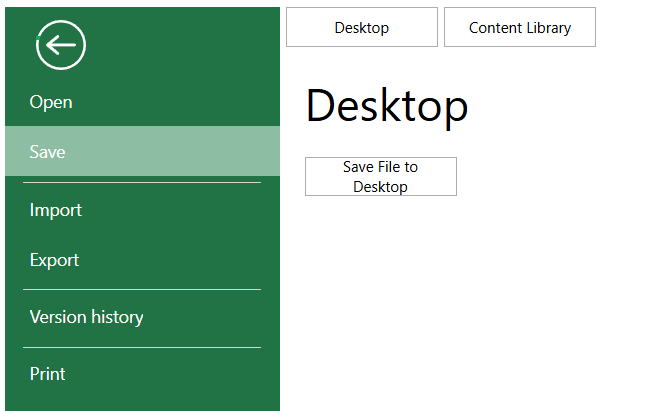Return to the document using the back arrow
Screen dimensions: 662x411
click(x=61, y=45)
